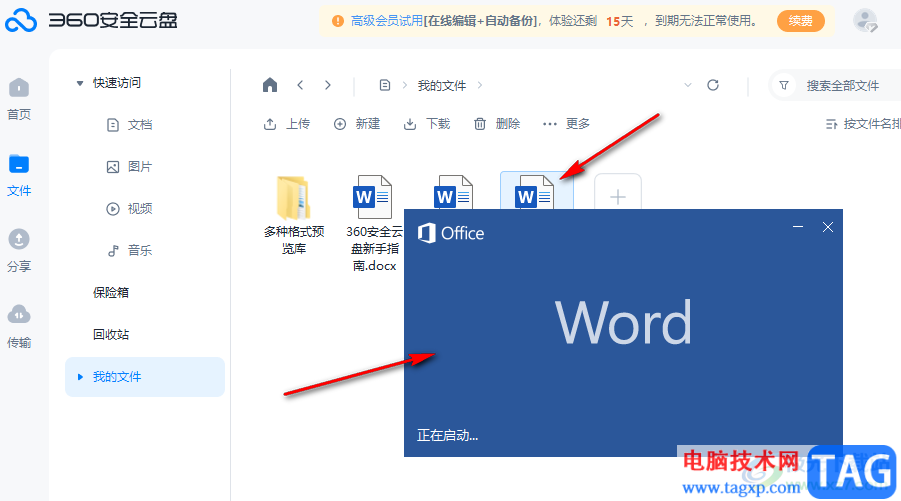This screenshot has width=901, height=501.
Task: Click the 高级会员试用 link text
Action: click(x=387, y=21)
